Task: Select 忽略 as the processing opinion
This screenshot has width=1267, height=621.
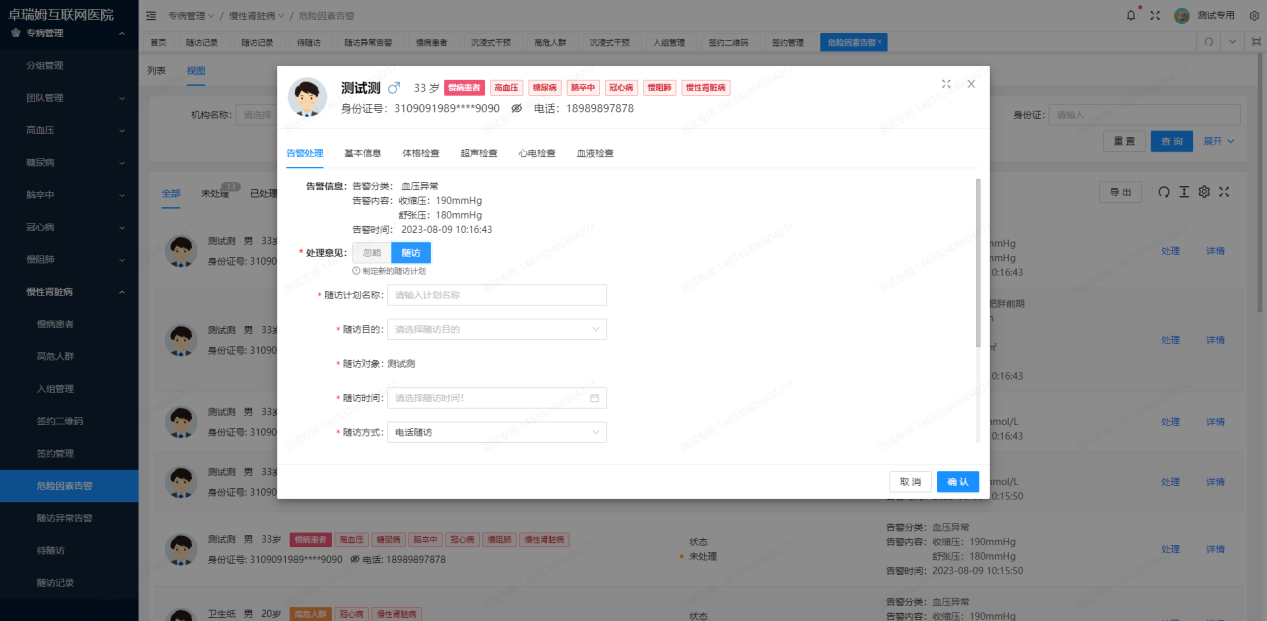Action: coord(371,252)
